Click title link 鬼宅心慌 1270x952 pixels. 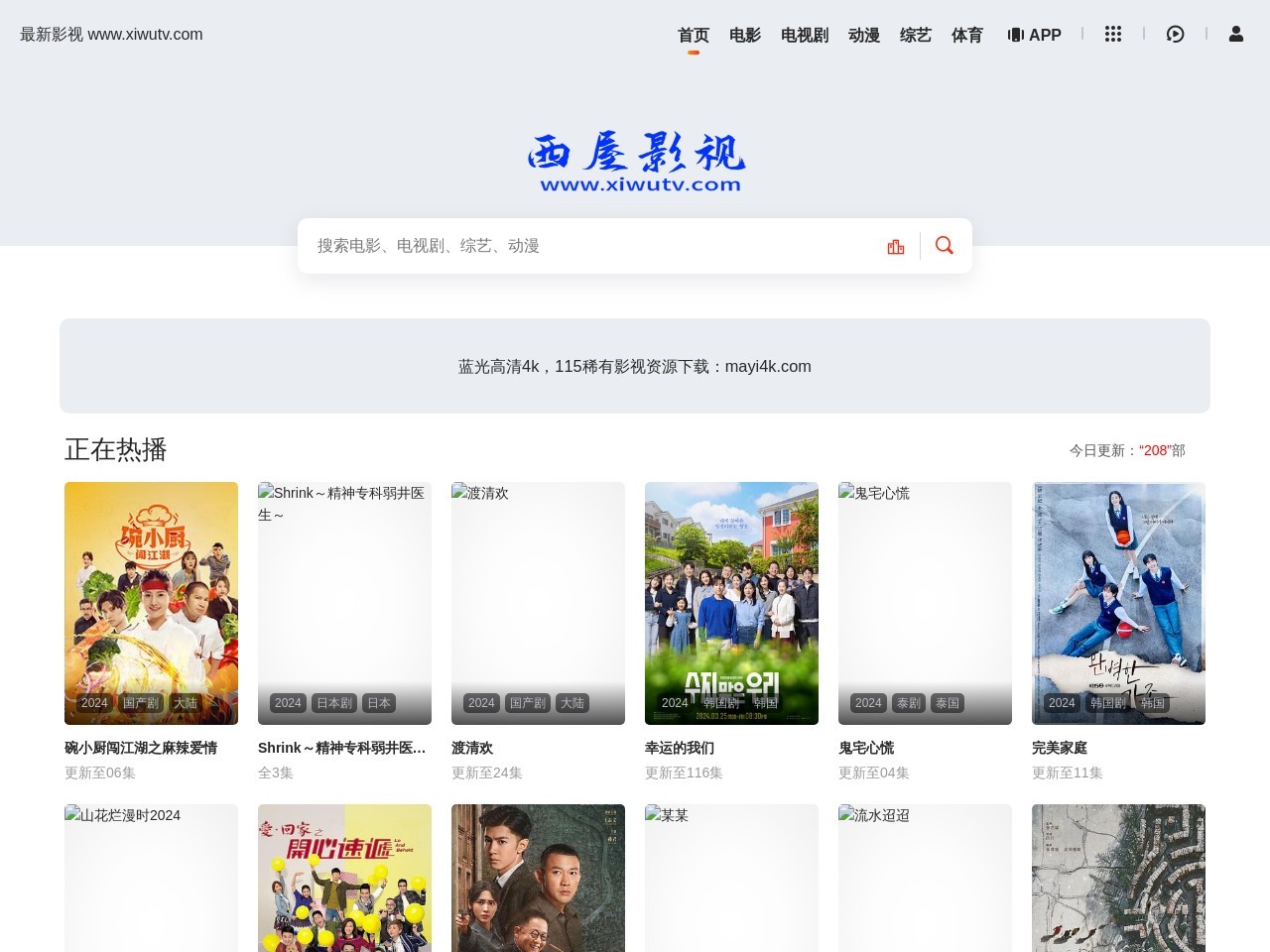pos(866,748)
